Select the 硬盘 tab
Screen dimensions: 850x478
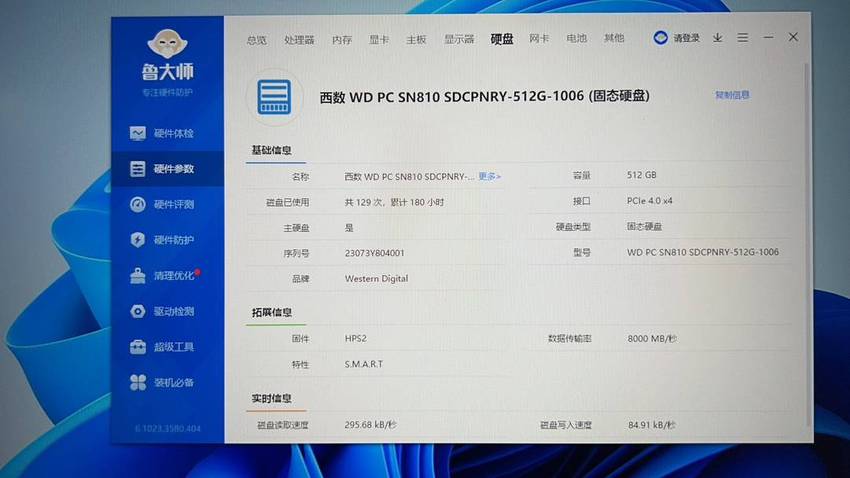(x=502, y=38)
